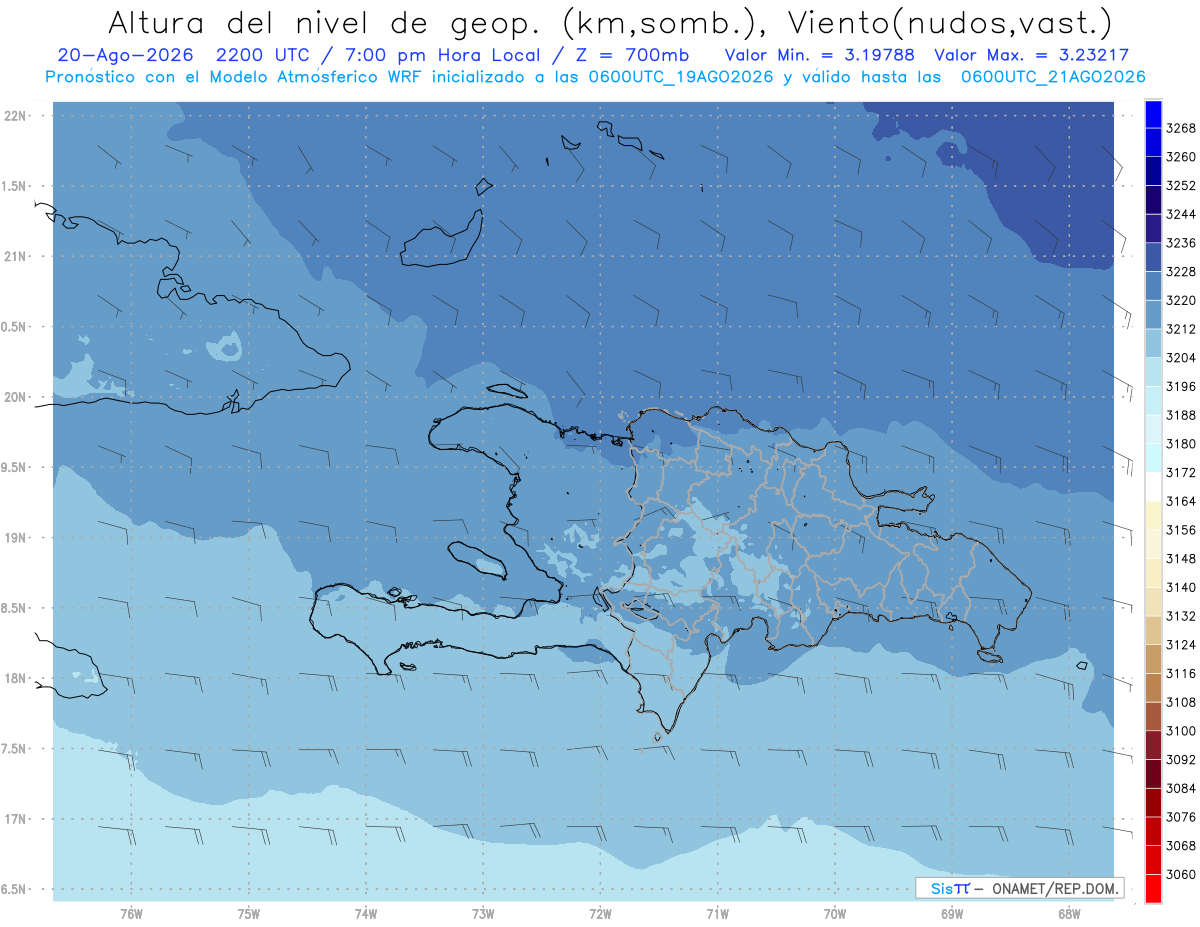Click the "Sisπ – ONAMET/REP.DOM." credit box
The image size is (1200, 927).
[x=1019, y=888]
